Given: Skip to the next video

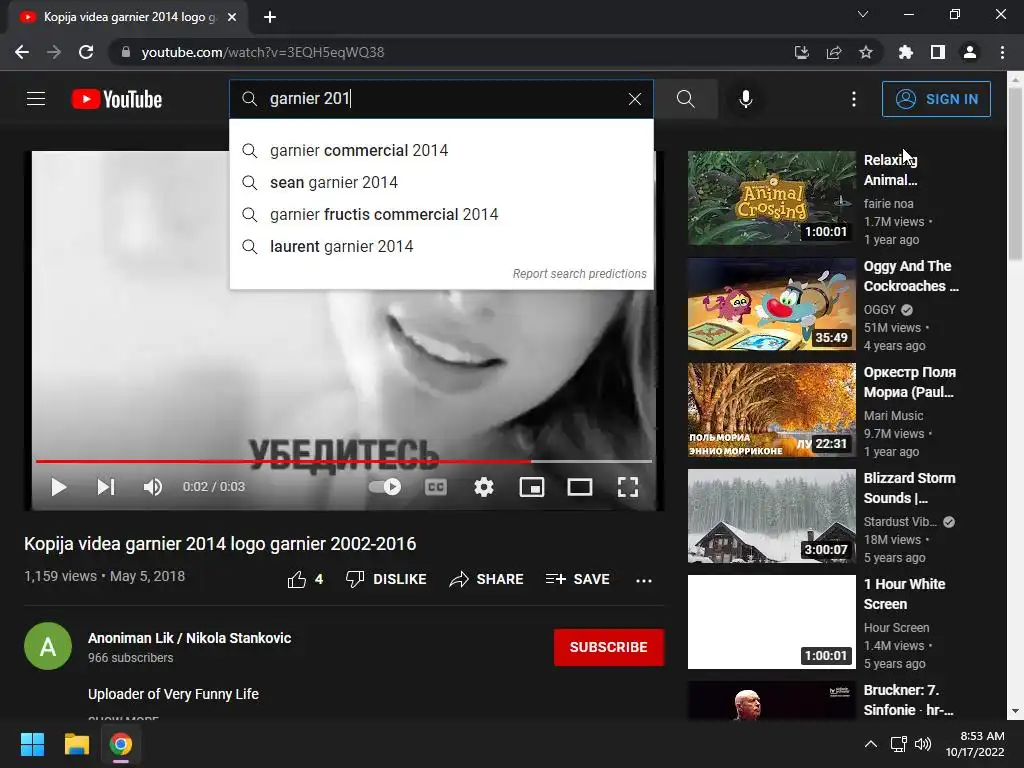Looking at the screenshot, I should [106, 487].
